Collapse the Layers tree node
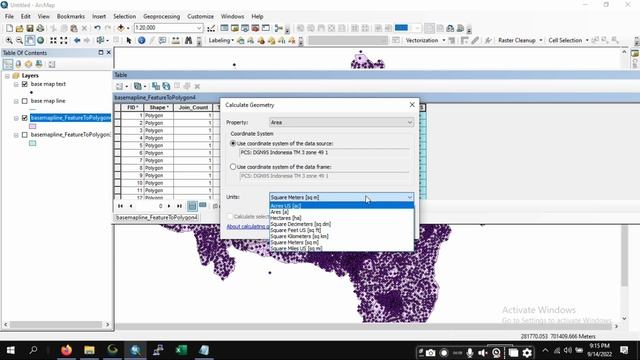The height and width of the screenshot is (360, 640). [x=7, y=76]
